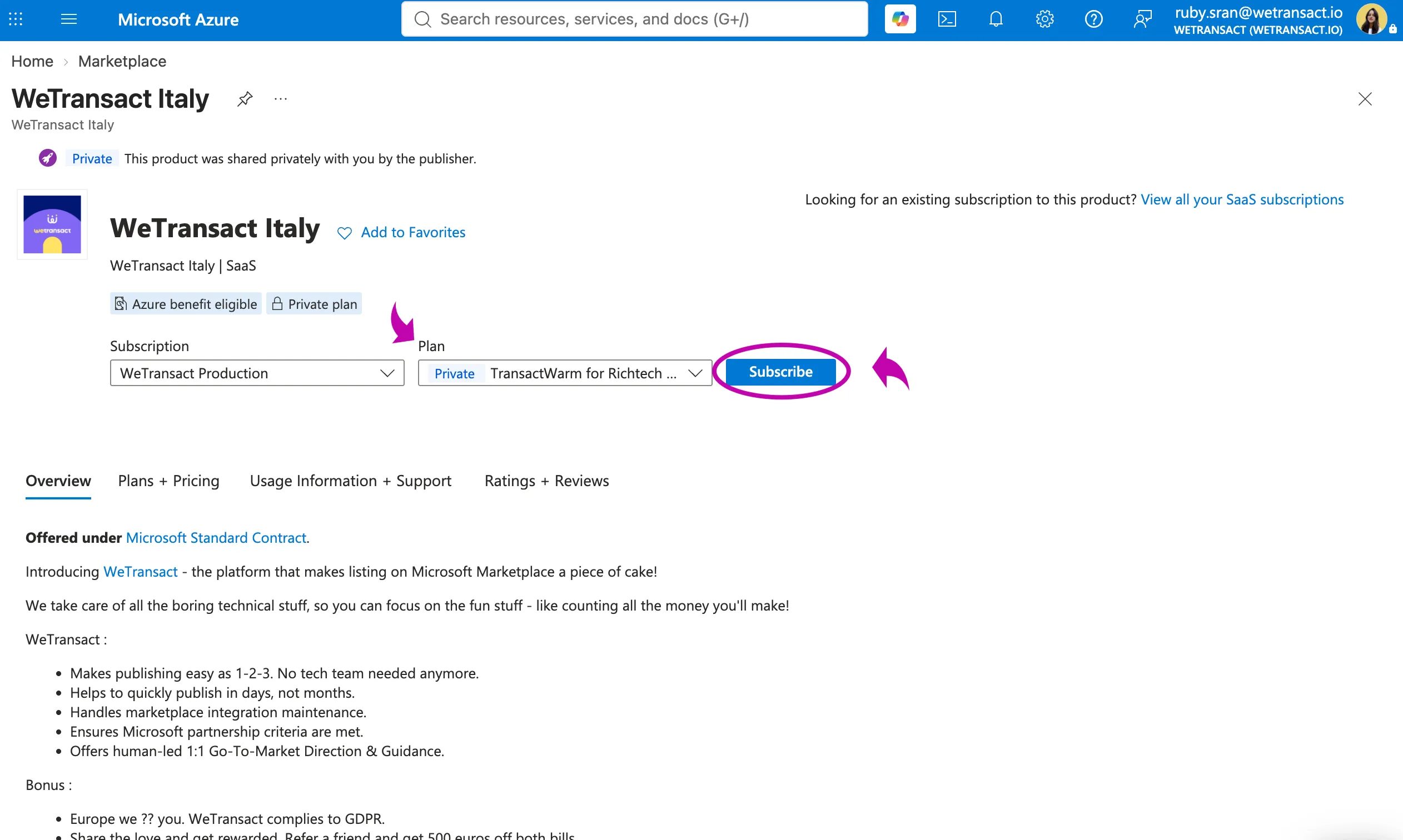This screenshot has height=840, width=1403.
Task: Focus the Azure search resources field
Action: [634, 19]
